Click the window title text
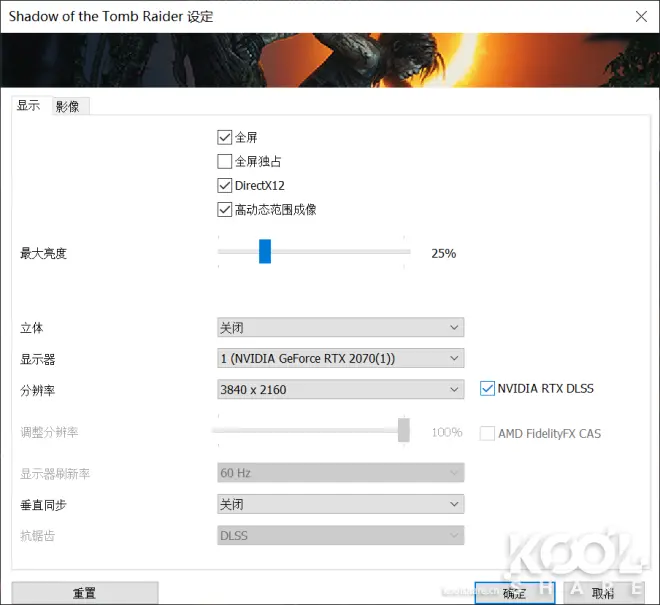The width and height of the screenshot is (660, 605). tap(111, 16)
